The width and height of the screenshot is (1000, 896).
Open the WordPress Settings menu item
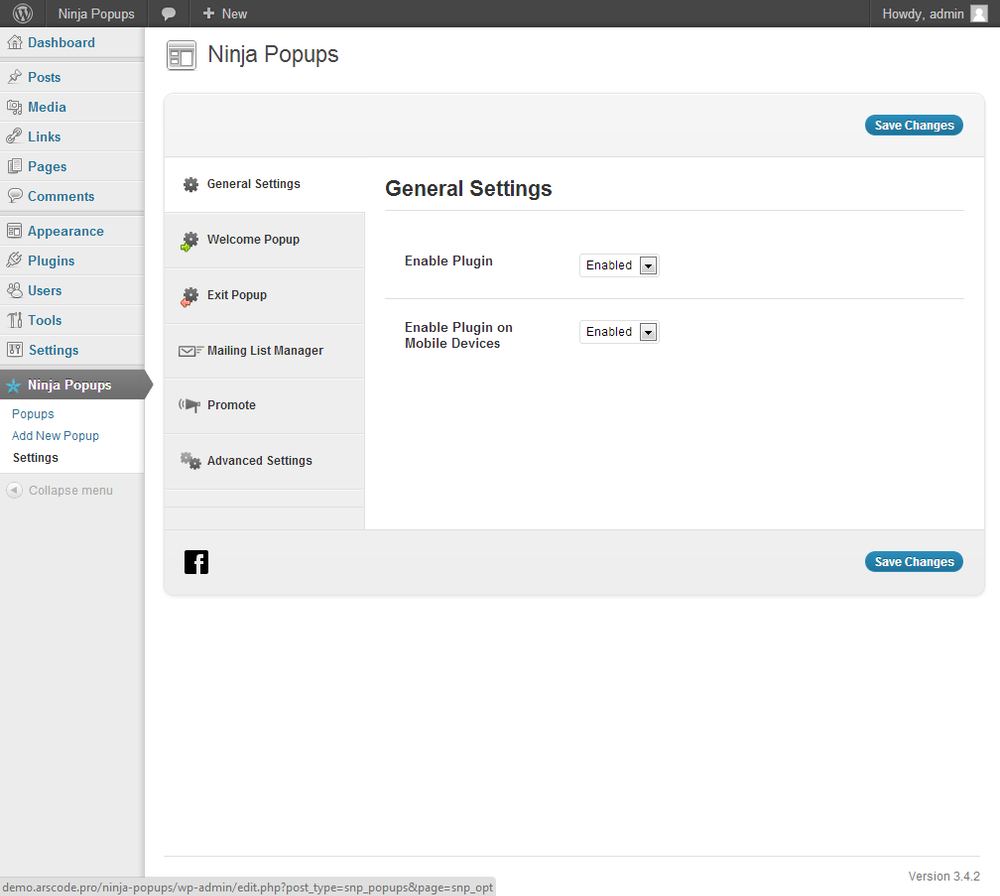point(72,350)
